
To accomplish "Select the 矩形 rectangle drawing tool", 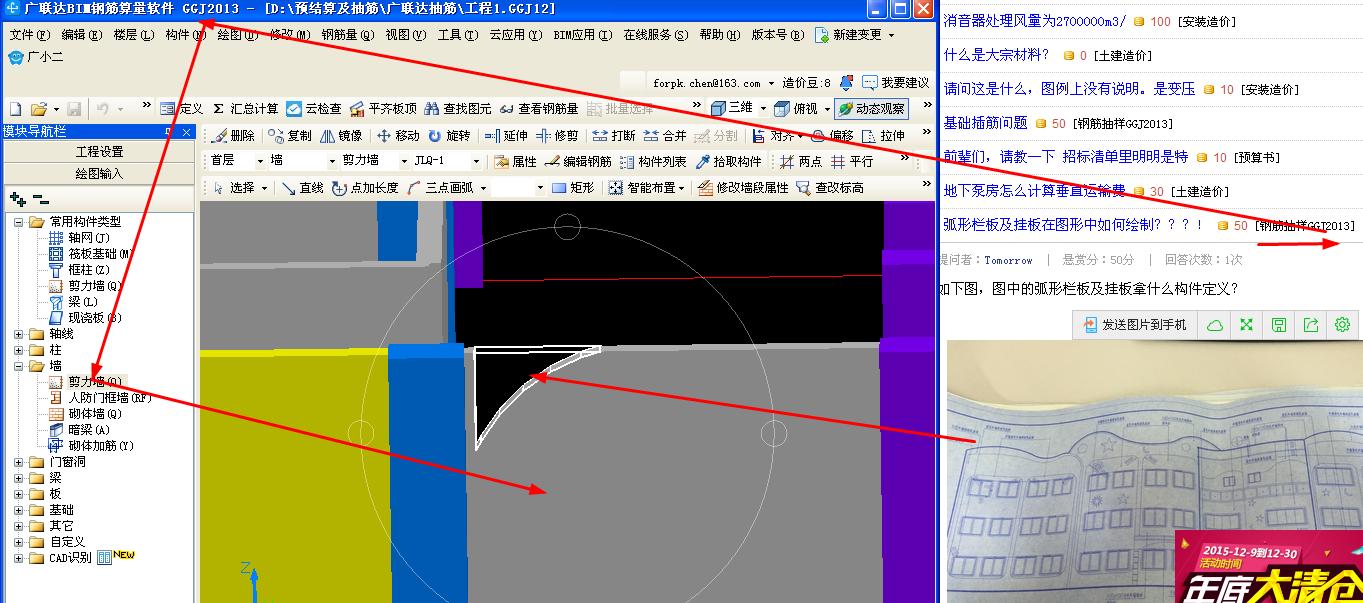I will click(x=573, y=187).
